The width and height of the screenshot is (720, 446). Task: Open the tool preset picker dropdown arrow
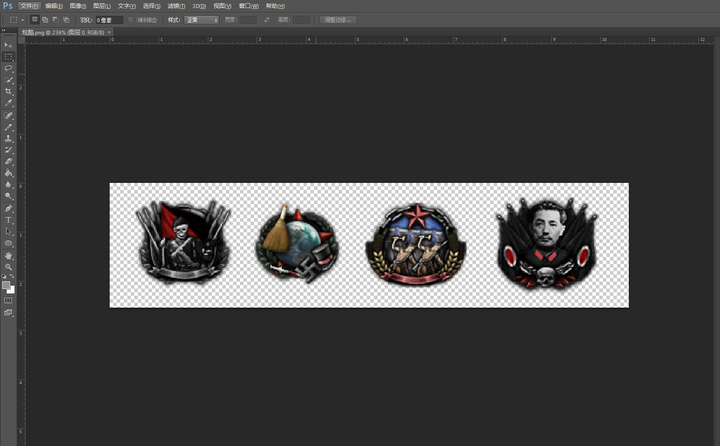coord(22,20)
